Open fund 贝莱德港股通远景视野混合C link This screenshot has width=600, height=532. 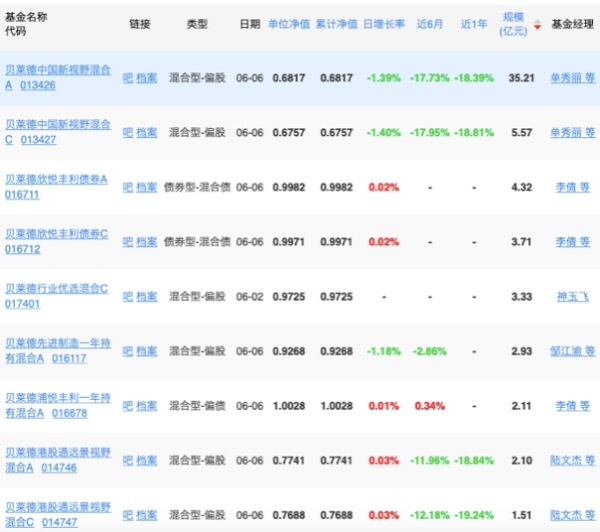click(x=57, y=514)
